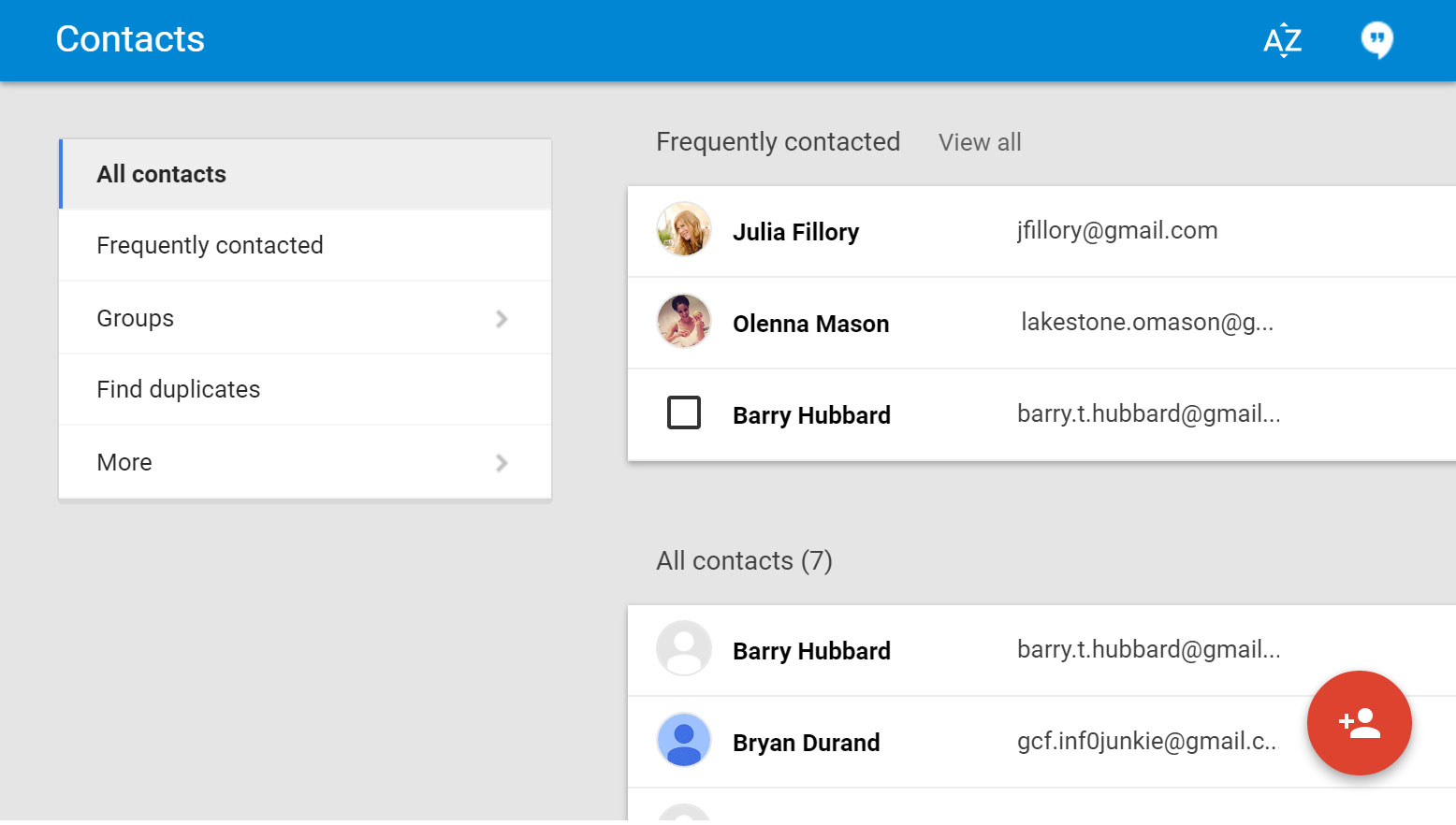Open Find duplicates from the sidebar
Image resolution: width=1456 pixels, height=825 pixels.
point(178,389)
